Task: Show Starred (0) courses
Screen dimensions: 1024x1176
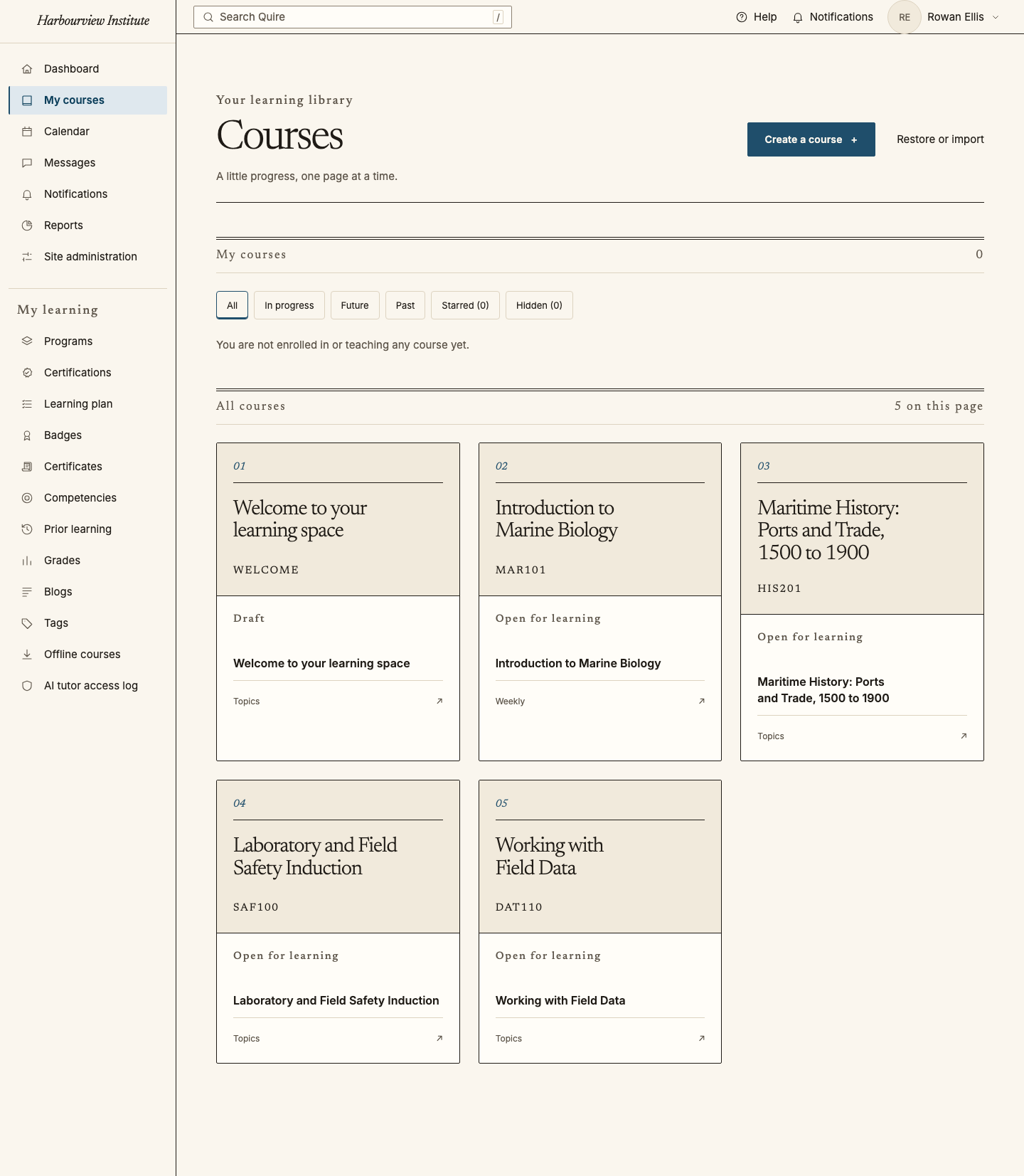Action: [x=465, y=305]
